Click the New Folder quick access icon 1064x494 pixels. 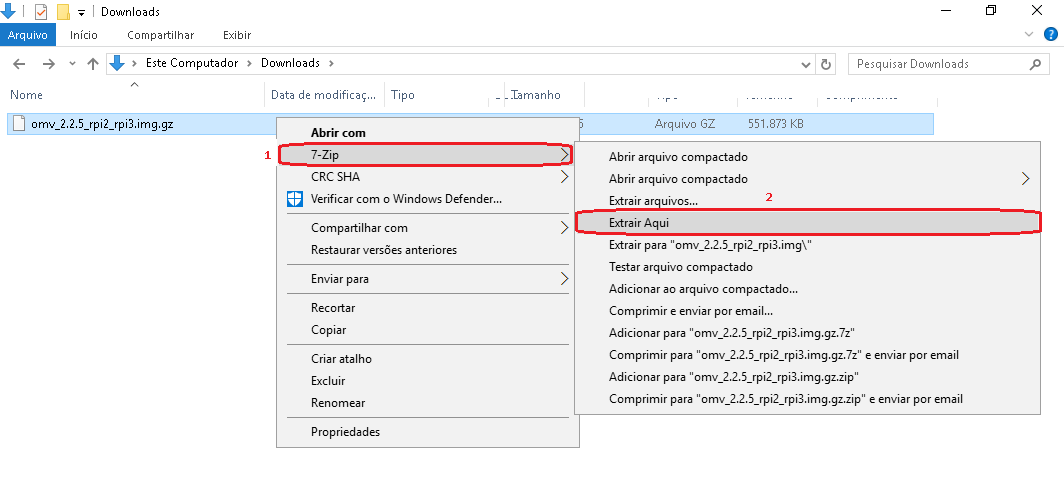[62, 12]
